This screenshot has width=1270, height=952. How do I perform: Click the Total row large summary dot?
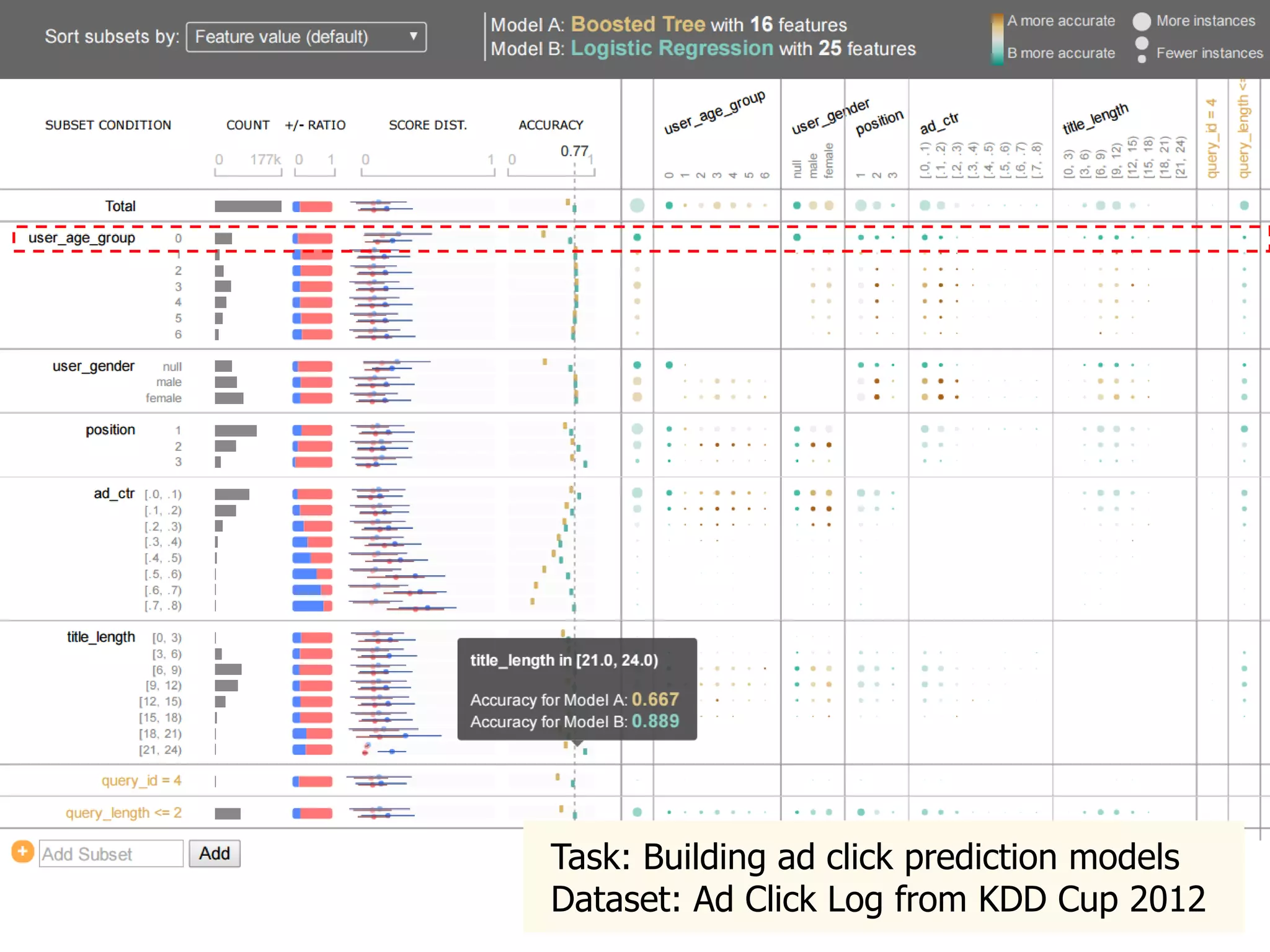point(637,205)
